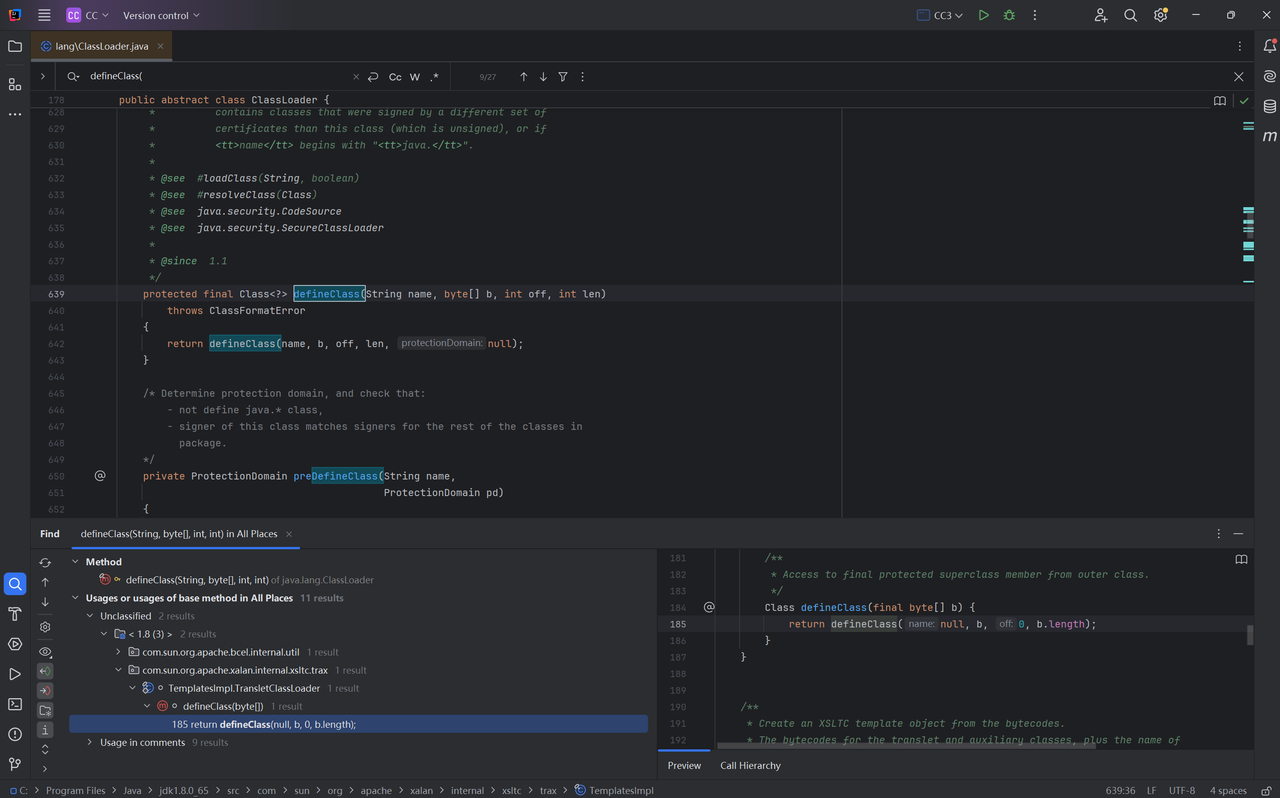The image size is (1280, 798).
Task: Select the defineClass(String, byte[], int, int) Find tab
Action: point(179,534)
